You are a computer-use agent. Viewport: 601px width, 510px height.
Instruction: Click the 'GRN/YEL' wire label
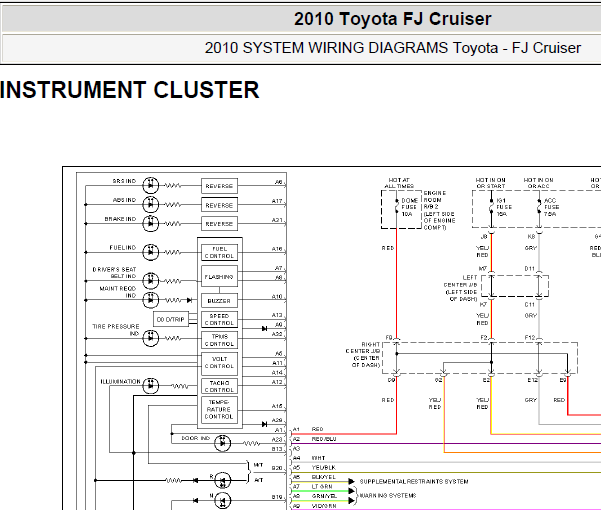point(324,496)
